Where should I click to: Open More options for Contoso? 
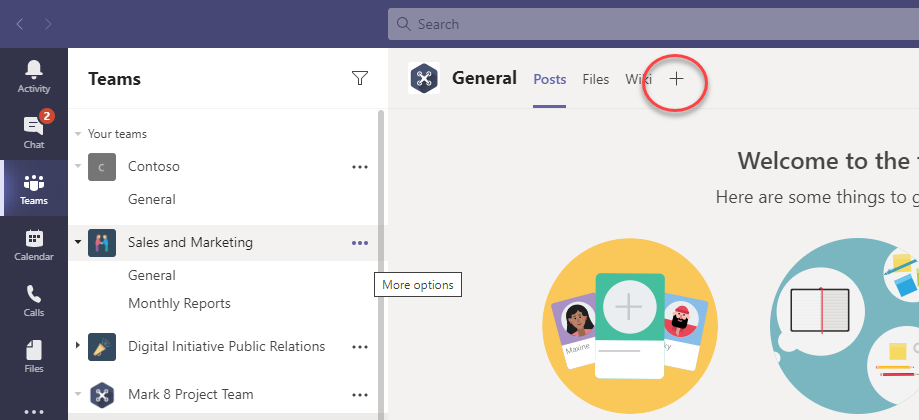[359, 167]
